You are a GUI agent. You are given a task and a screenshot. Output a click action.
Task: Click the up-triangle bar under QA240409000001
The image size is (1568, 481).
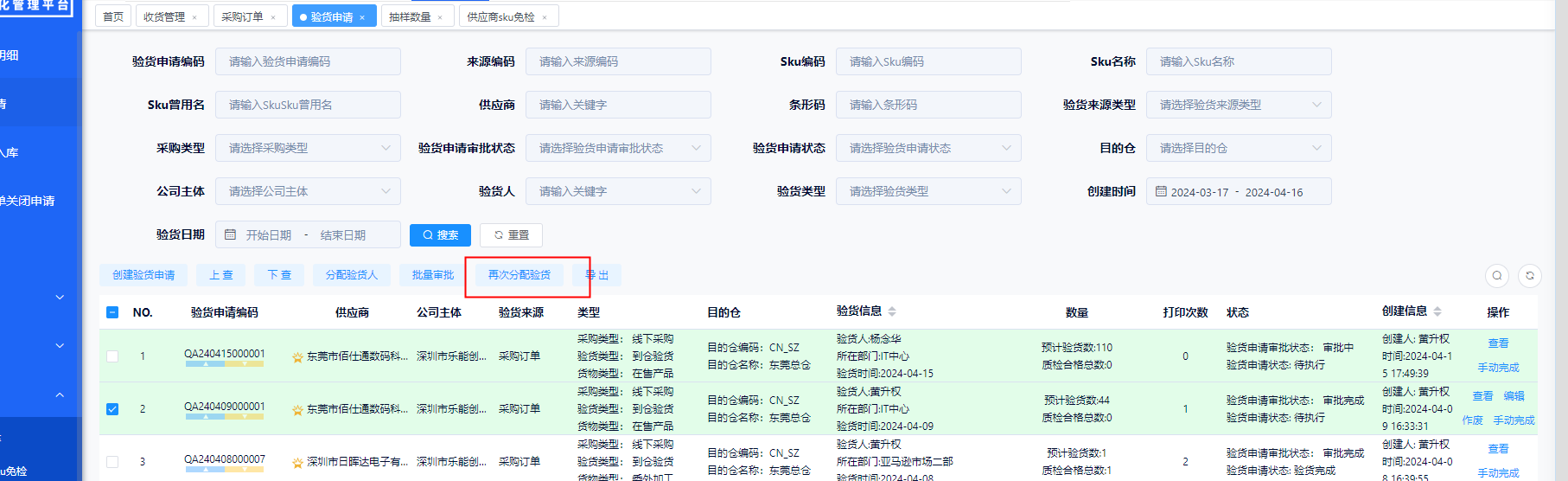click(x=205, y=417)
